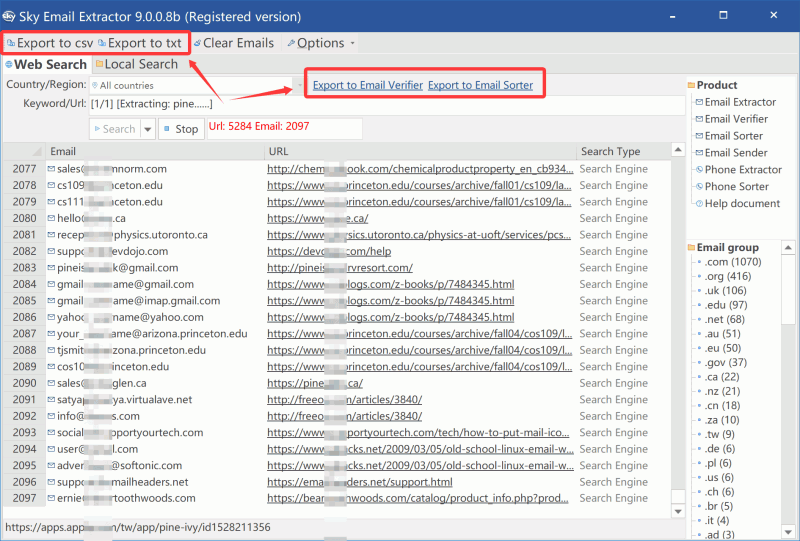Image resolution: width=800 pixels, height=541 pixels.
Task: Click the mail icon in row 2077
Action: pos(51,168)
